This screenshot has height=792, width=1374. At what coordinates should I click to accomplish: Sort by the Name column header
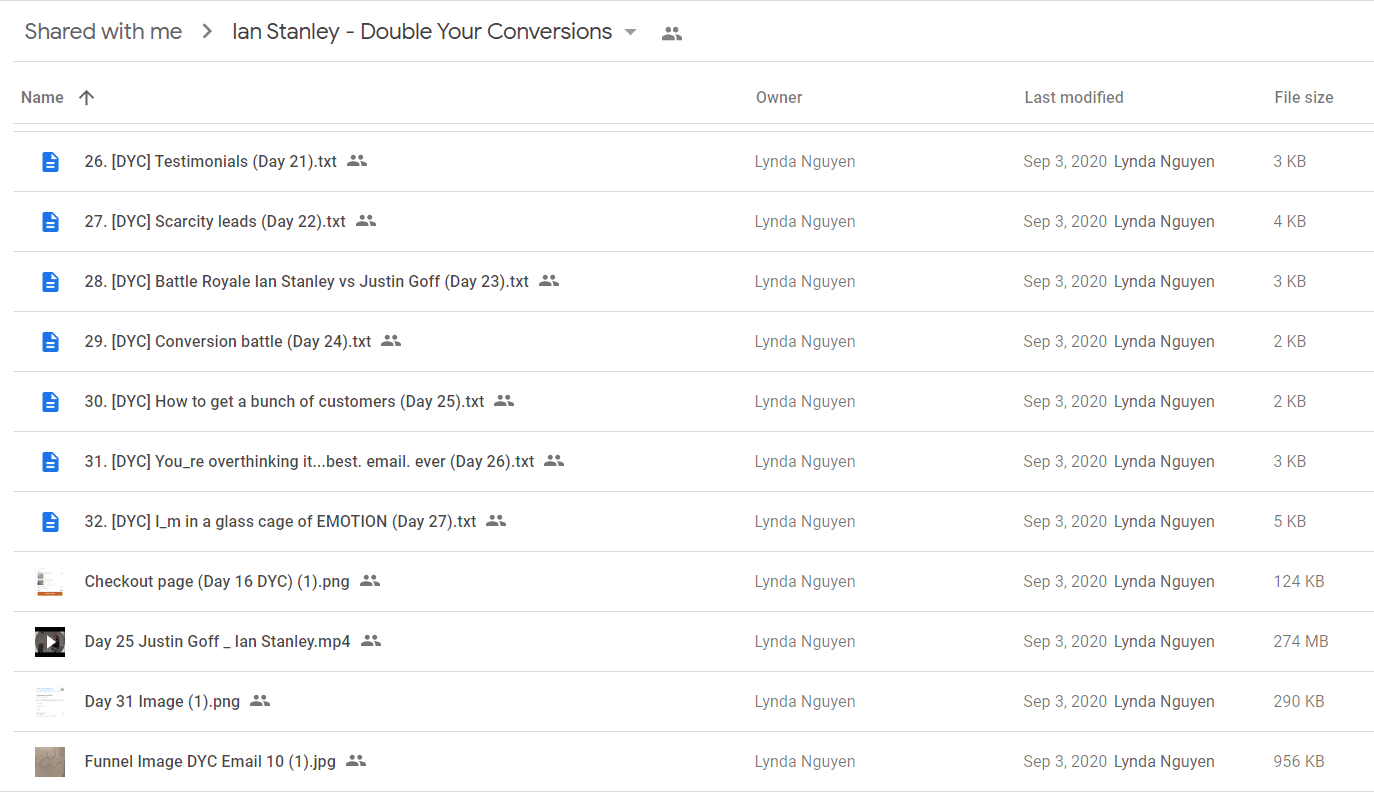(x=42, y=97)
